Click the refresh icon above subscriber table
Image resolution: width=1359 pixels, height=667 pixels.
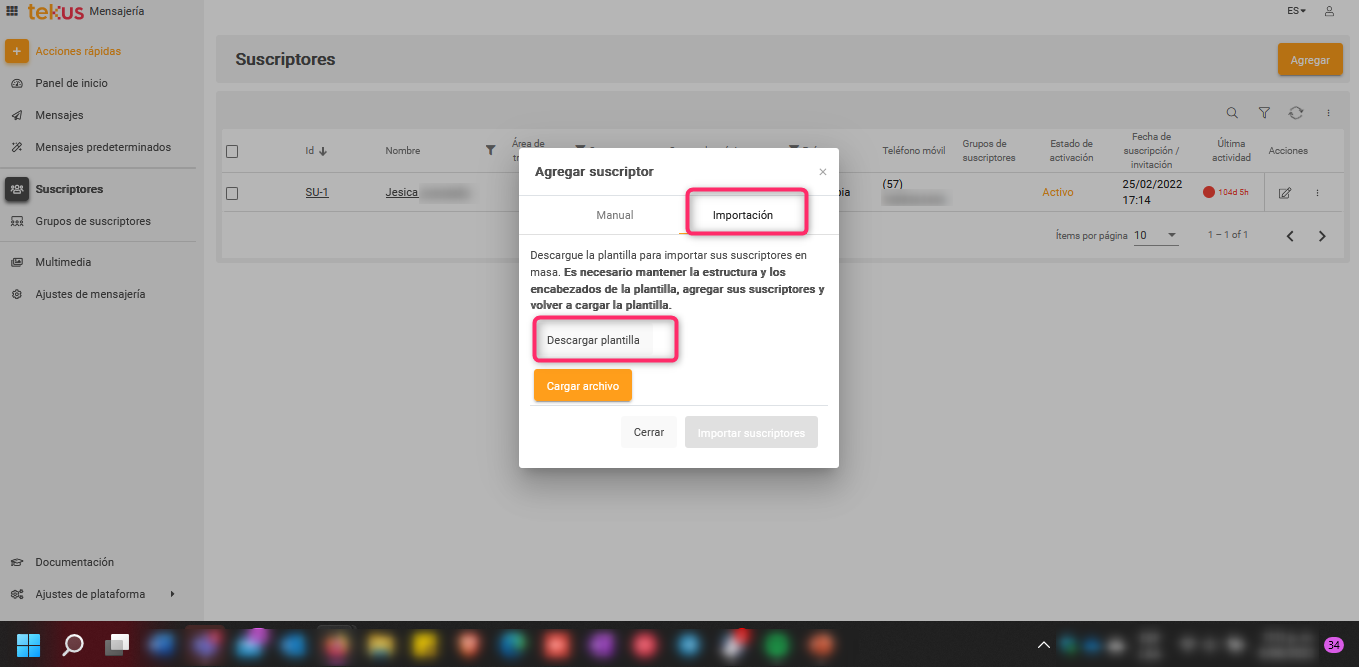[1296, 113]
